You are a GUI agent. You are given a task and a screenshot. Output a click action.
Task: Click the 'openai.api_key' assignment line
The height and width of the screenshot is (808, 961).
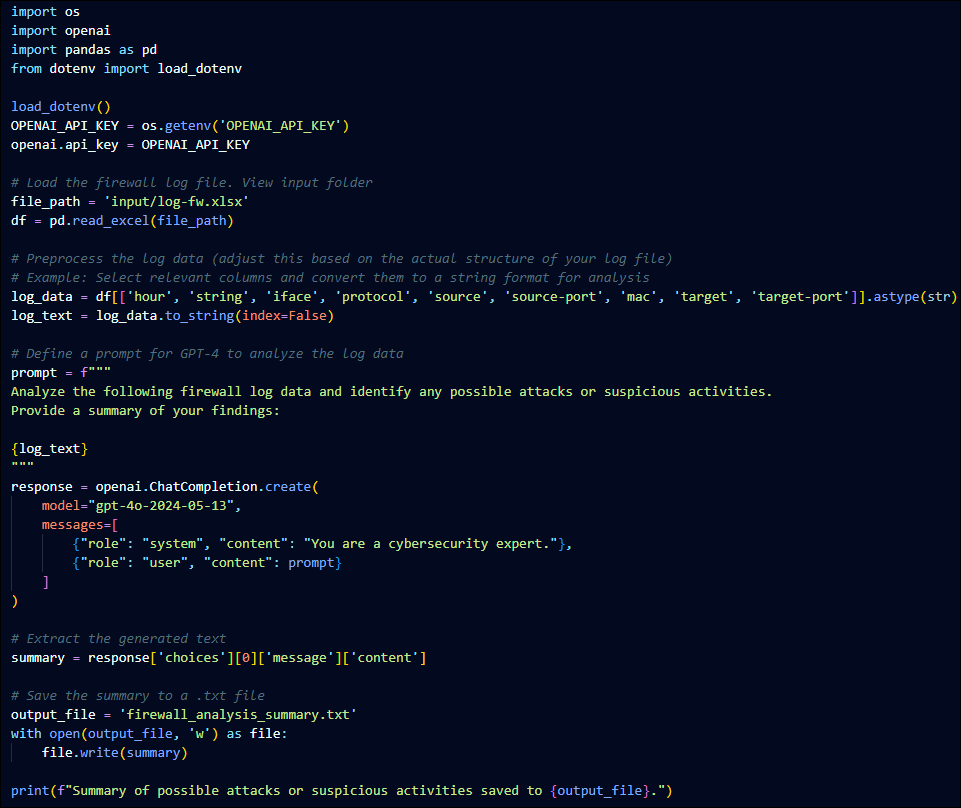click(131, 145)
